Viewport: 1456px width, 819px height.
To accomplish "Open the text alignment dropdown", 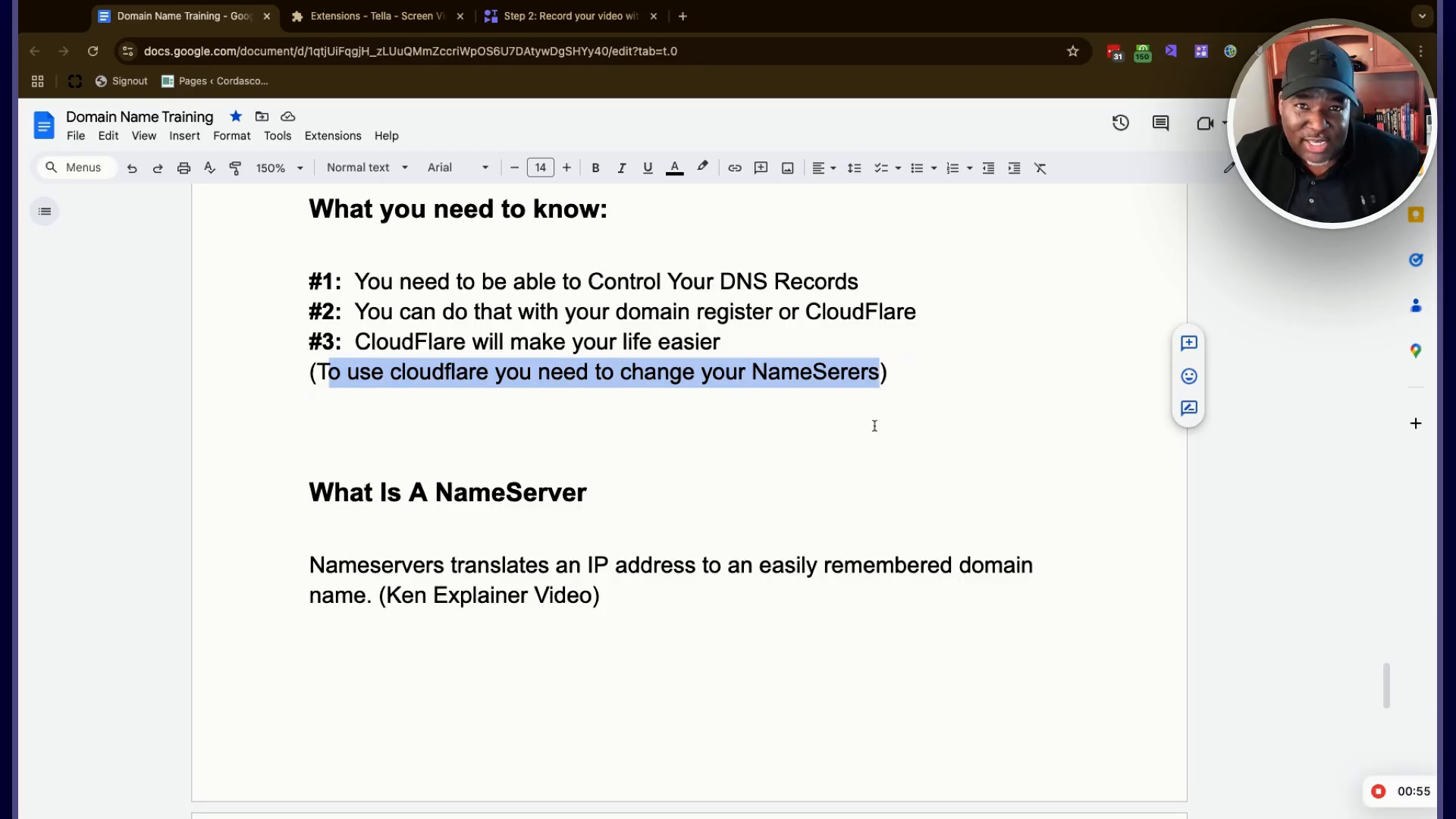I will click(824, 168).
